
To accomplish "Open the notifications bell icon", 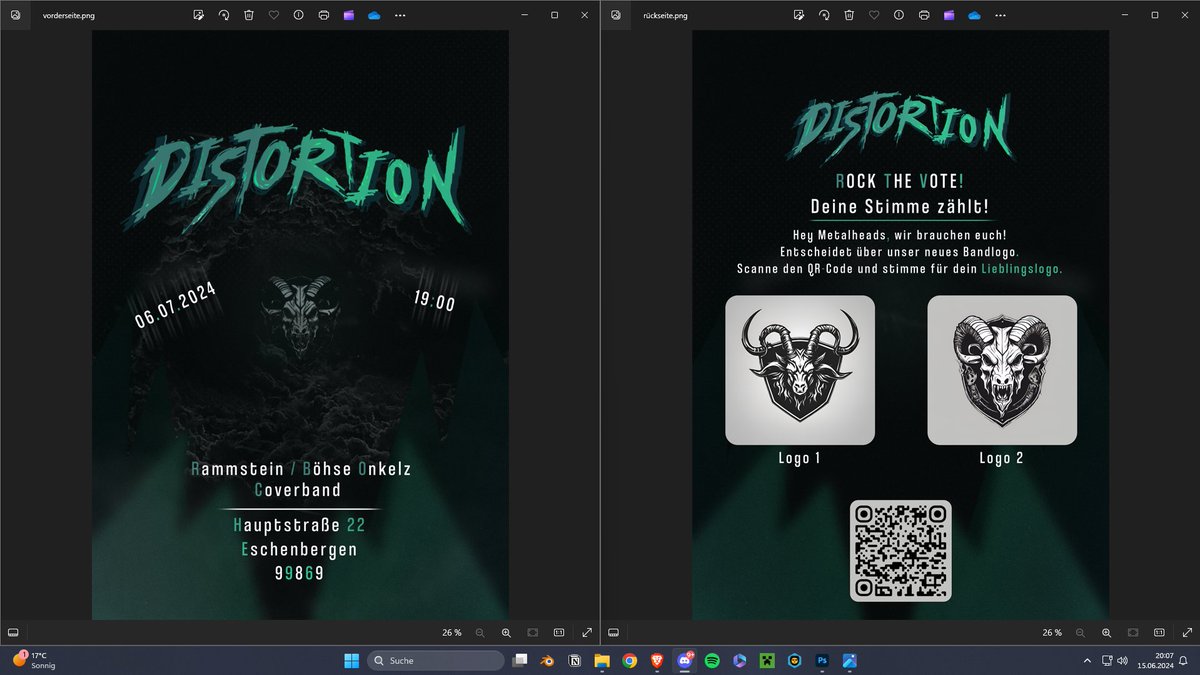I will [1184, 660].
